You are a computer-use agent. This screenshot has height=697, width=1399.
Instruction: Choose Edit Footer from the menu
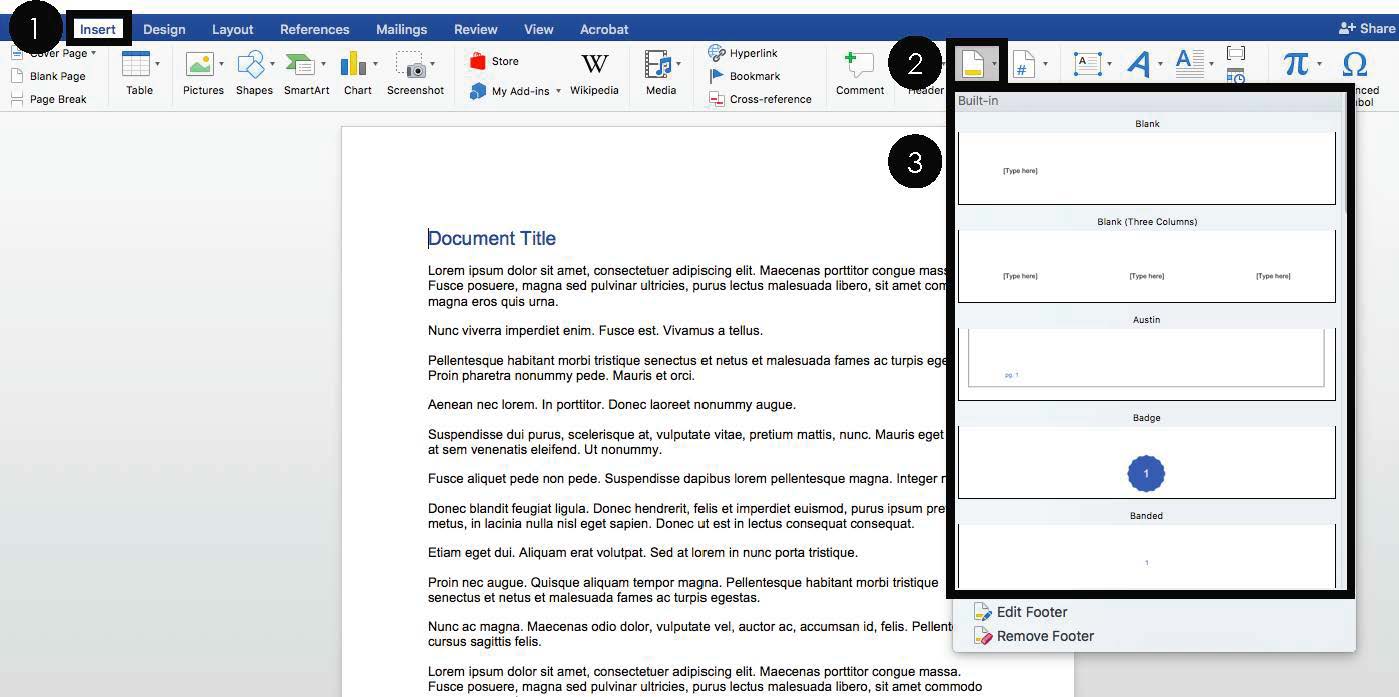(1020, 612)
